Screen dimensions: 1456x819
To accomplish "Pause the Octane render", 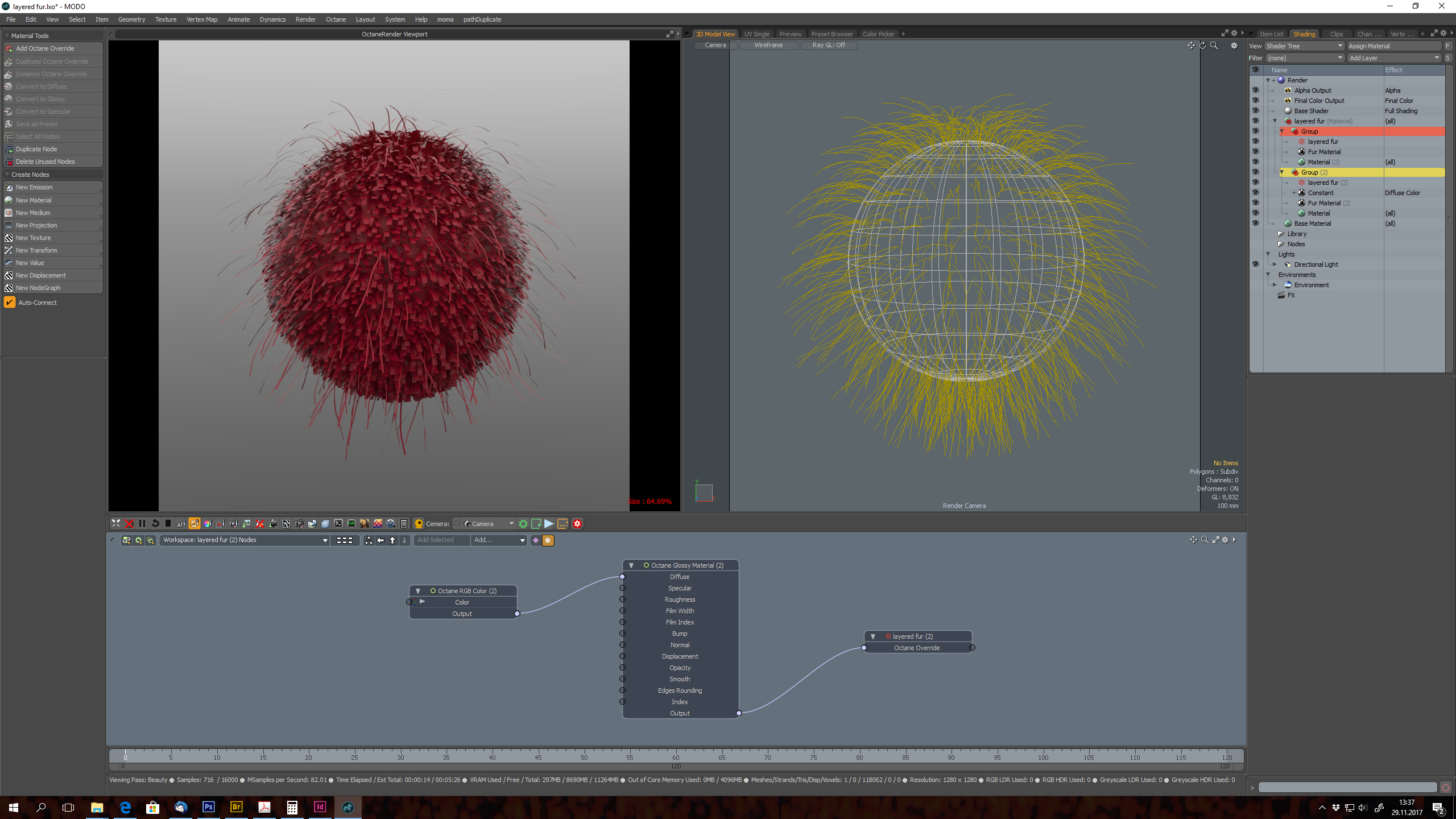I will [x=142, y=523].
